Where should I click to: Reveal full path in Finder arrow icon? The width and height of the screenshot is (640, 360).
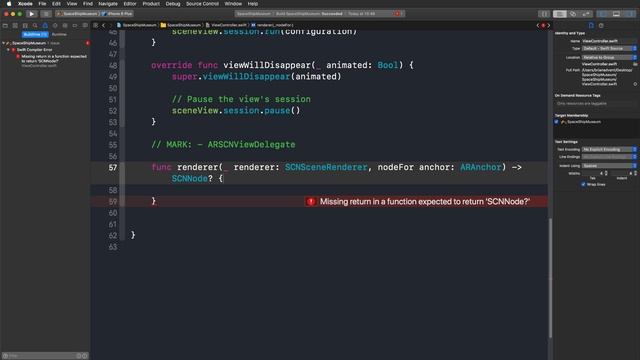tap(635, 84)
